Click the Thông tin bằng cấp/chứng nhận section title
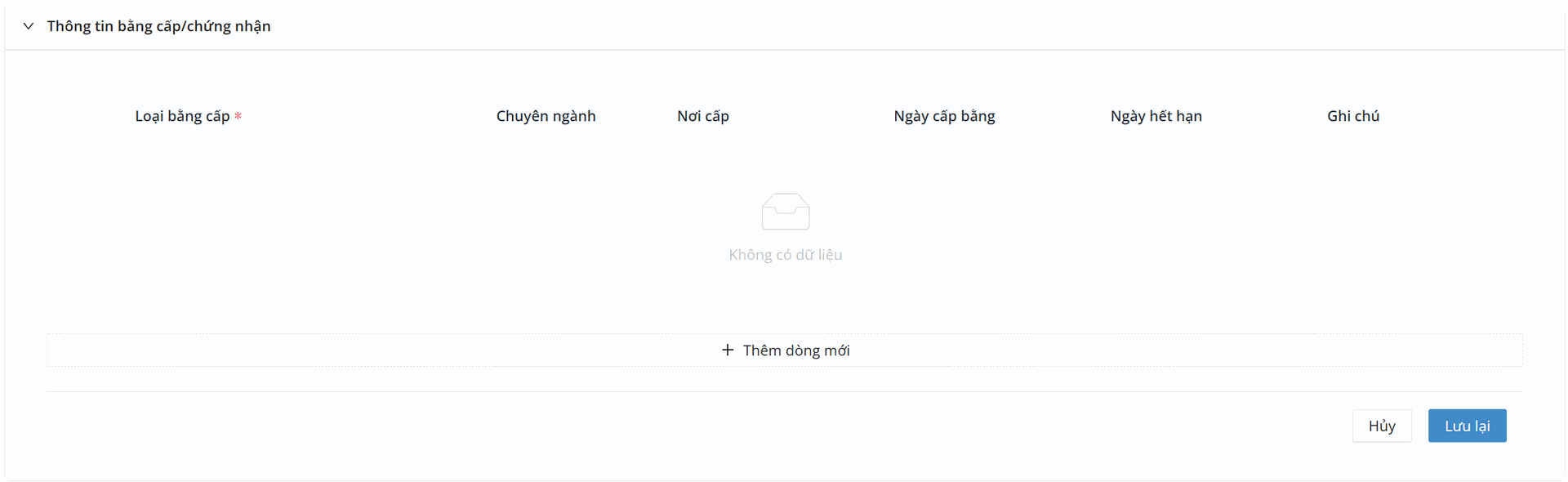The width and height of the screenshot is (1568, 482). coord(158,26)
